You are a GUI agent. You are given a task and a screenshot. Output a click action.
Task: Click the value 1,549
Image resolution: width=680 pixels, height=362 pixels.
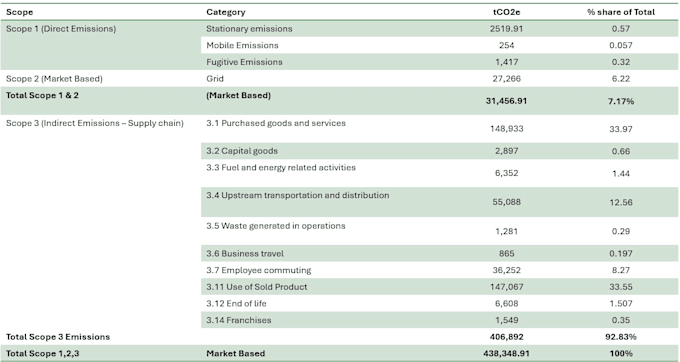[x=507, y=320]
